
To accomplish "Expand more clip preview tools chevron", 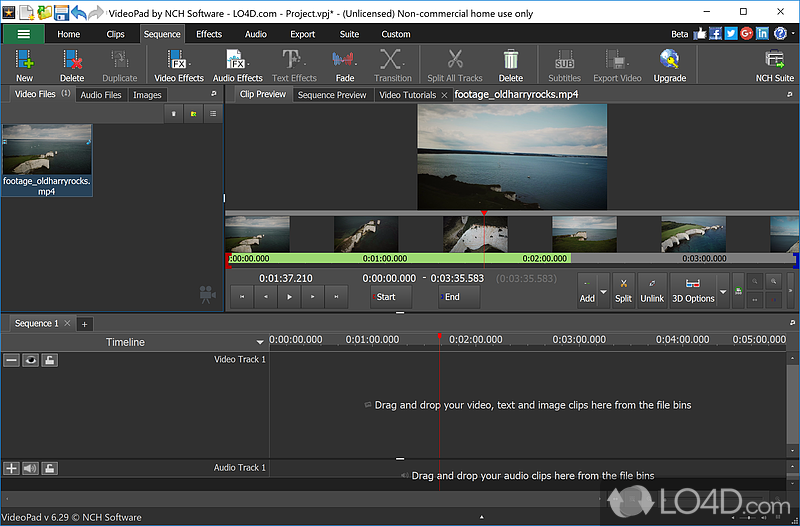I will coord(790,290).
